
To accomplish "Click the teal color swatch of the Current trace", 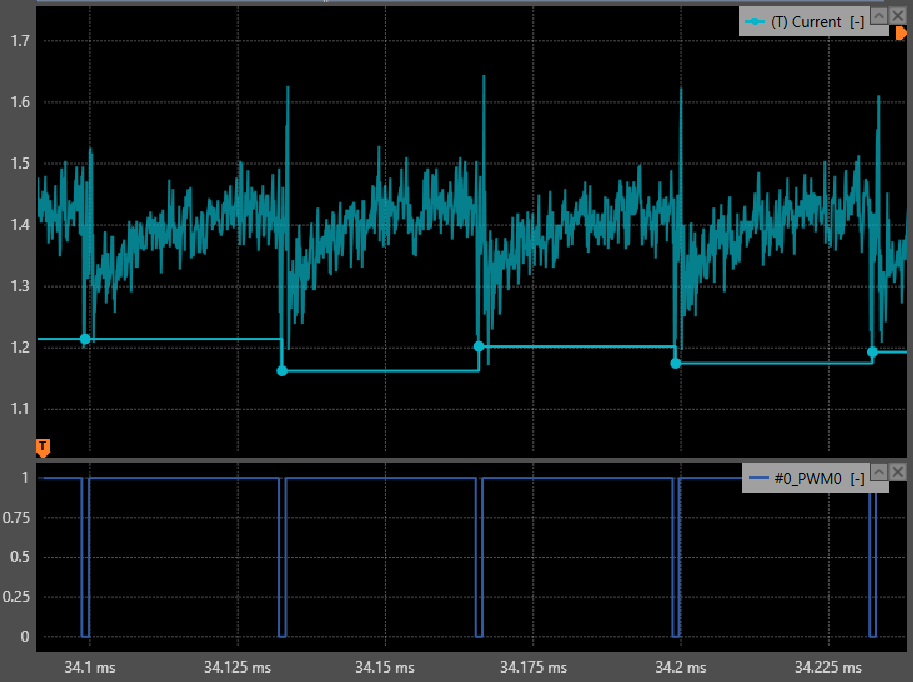I will coord(755,20).
